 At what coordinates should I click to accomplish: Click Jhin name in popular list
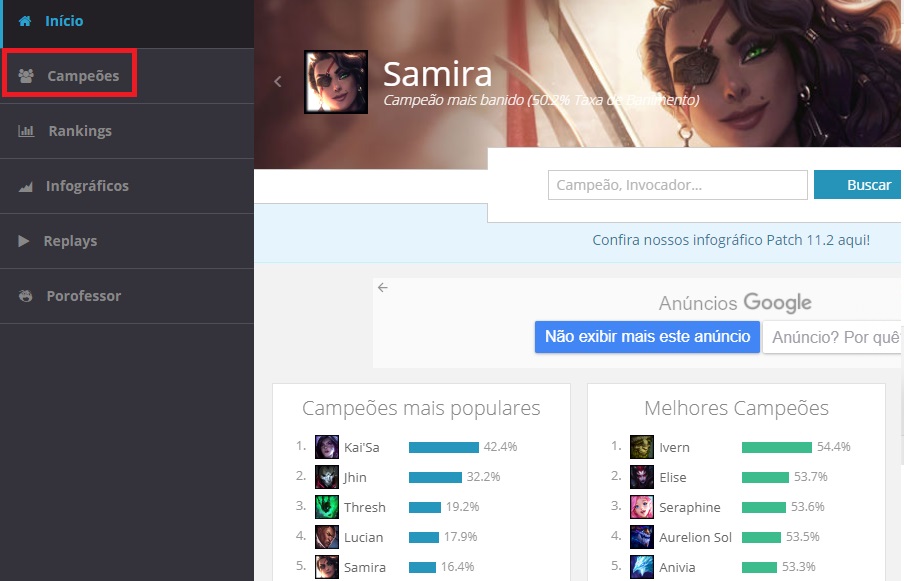(355, 477)
